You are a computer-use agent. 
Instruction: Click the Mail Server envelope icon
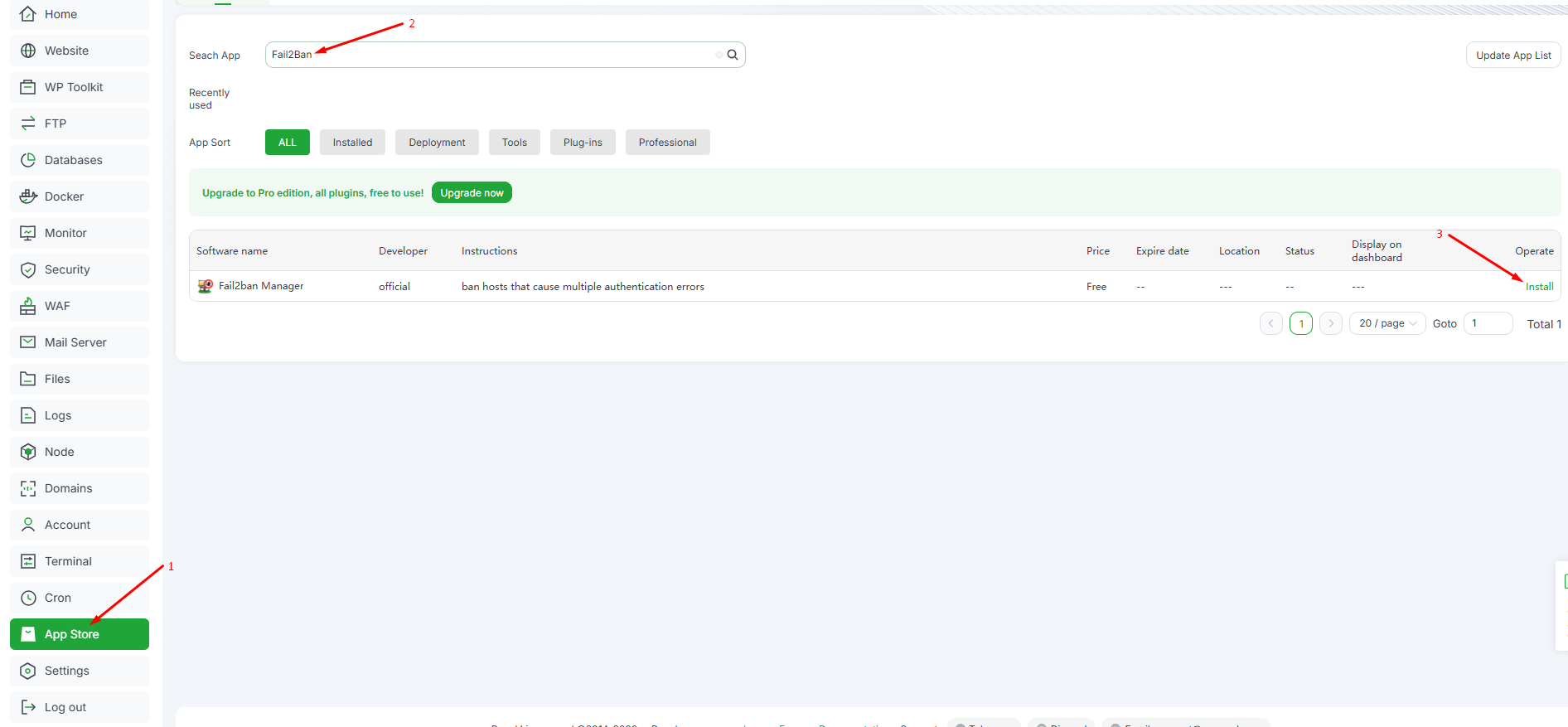tap(28, 342)
